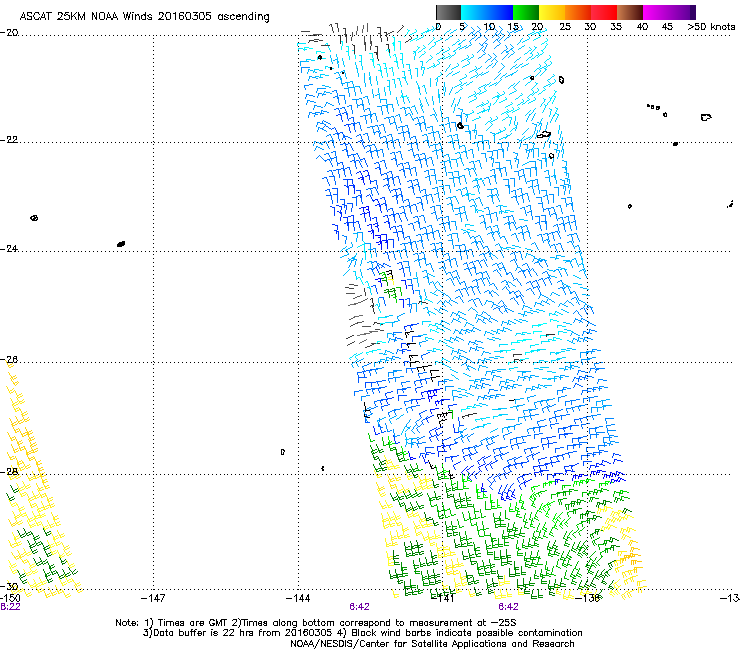
Task: Select the red 30–35 knot color segment
Action: point(604,12)
